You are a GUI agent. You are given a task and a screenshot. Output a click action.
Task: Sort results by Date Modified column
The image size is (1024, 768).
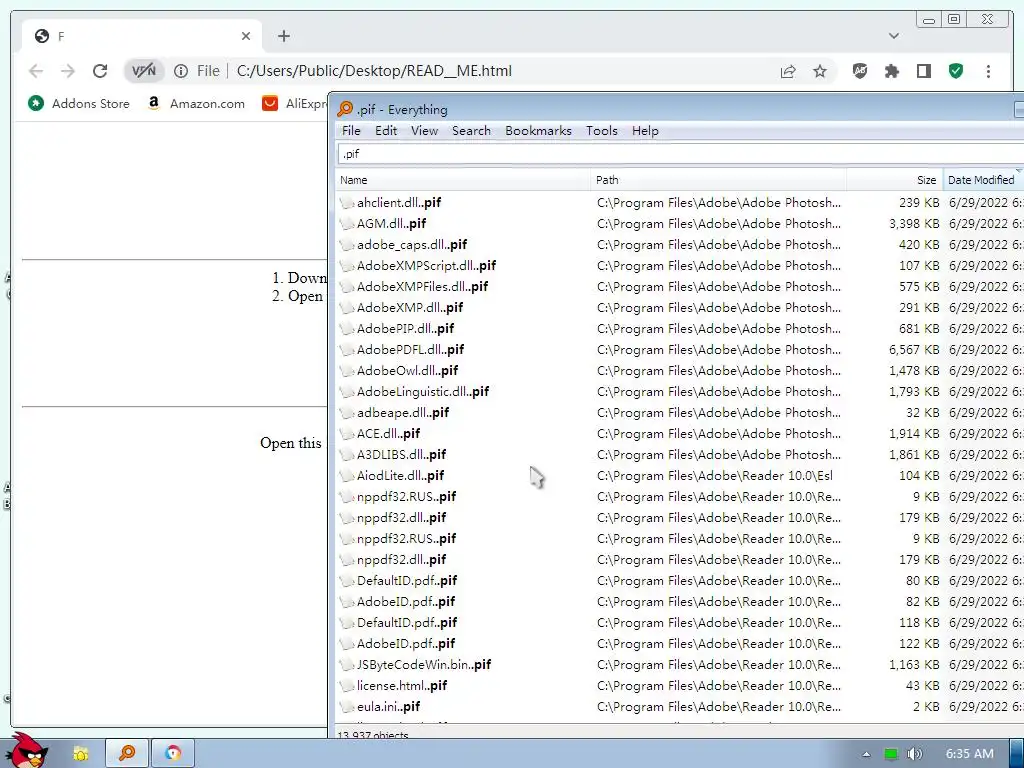pos(983,180)
